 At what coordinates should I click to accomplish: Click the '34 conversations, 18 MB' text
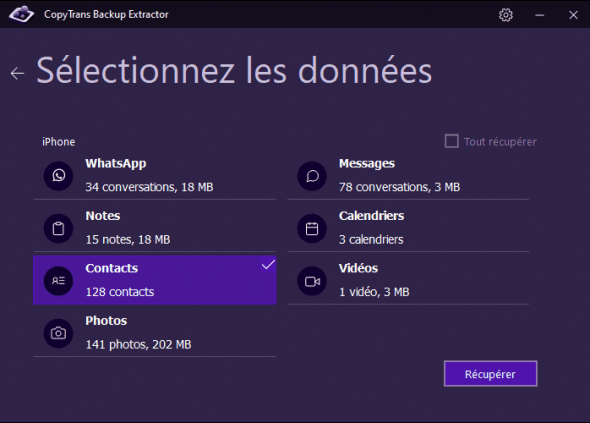149,187
